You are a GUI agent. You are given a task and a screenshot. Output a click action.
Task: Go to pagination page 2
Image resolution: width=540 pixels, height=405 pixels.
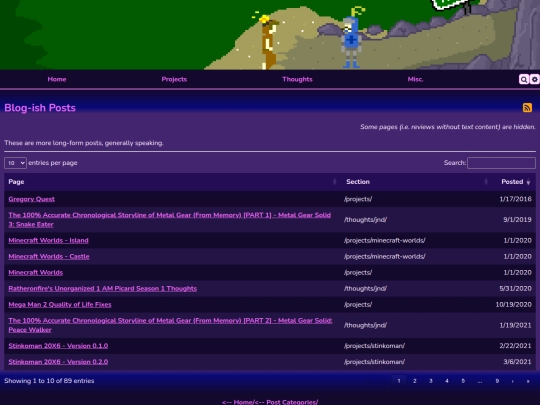coord(415,381)
